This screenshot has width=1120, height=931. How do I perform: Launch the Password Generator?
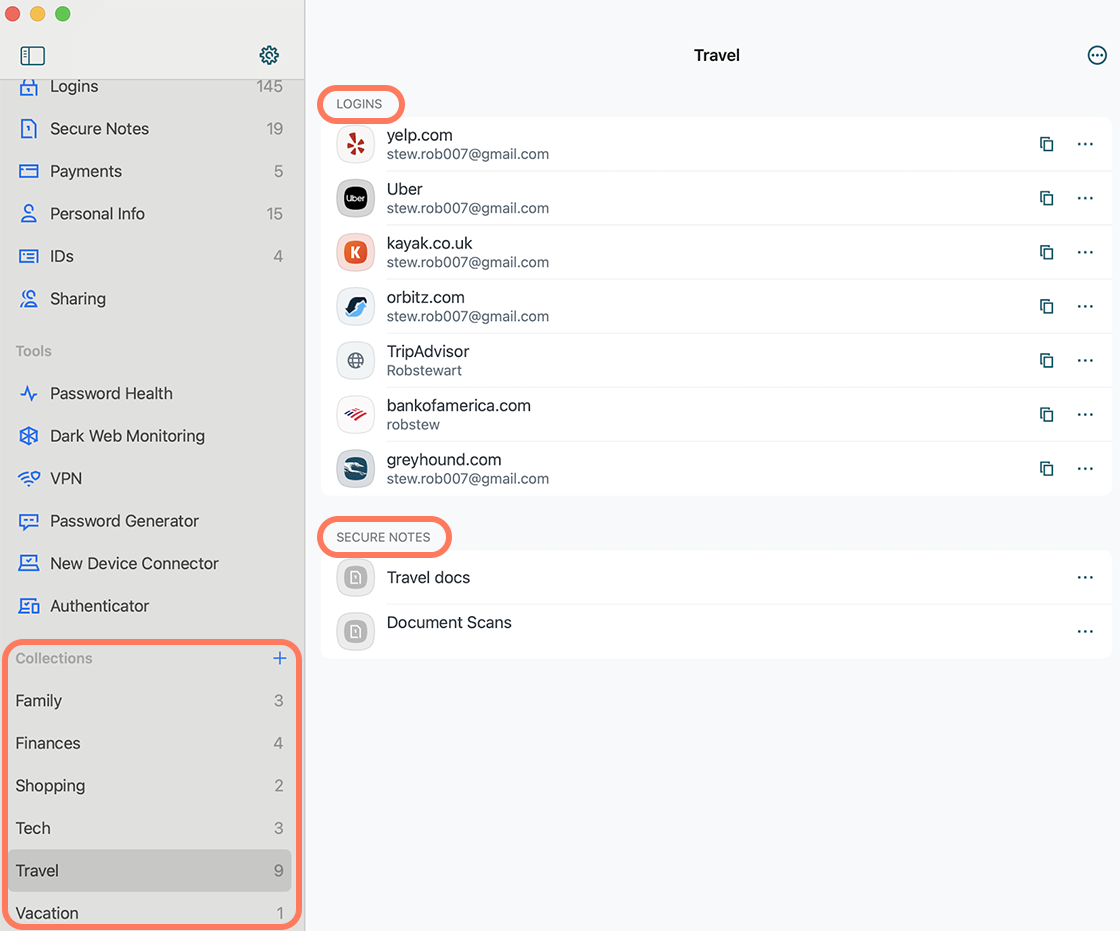tap(151, 521)
